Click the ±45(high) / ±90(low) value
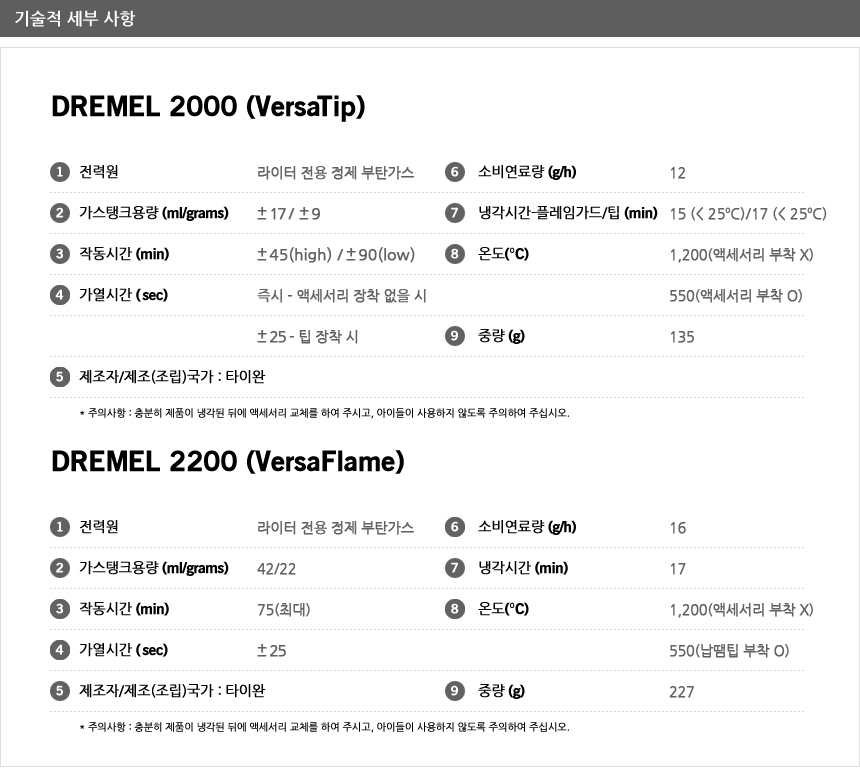 (x=336, y=254)
